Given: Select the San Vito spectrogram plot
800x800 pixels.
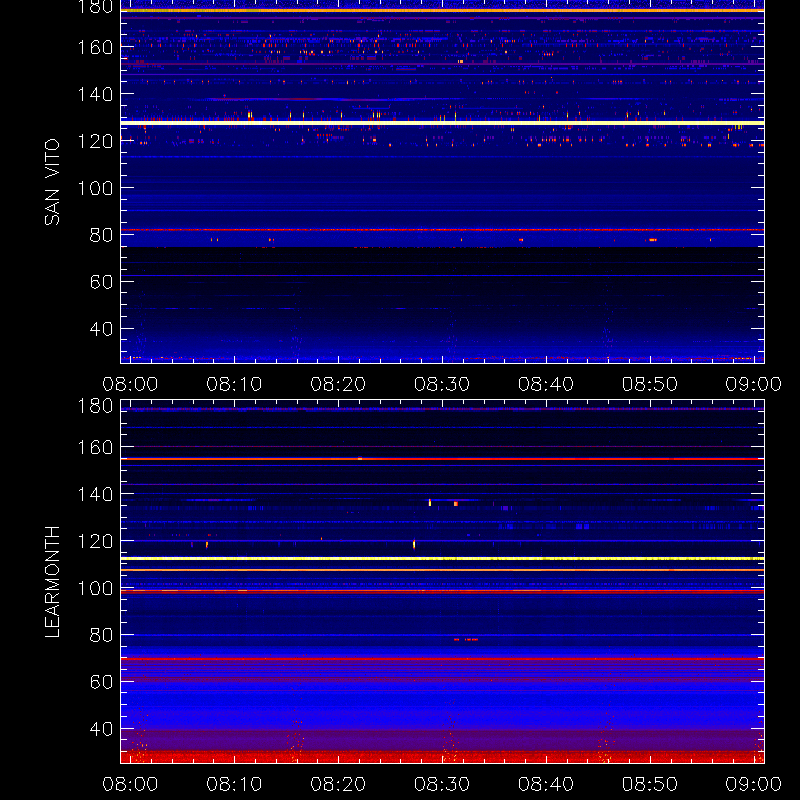Looking at the screenshot, I should [442, 182].
